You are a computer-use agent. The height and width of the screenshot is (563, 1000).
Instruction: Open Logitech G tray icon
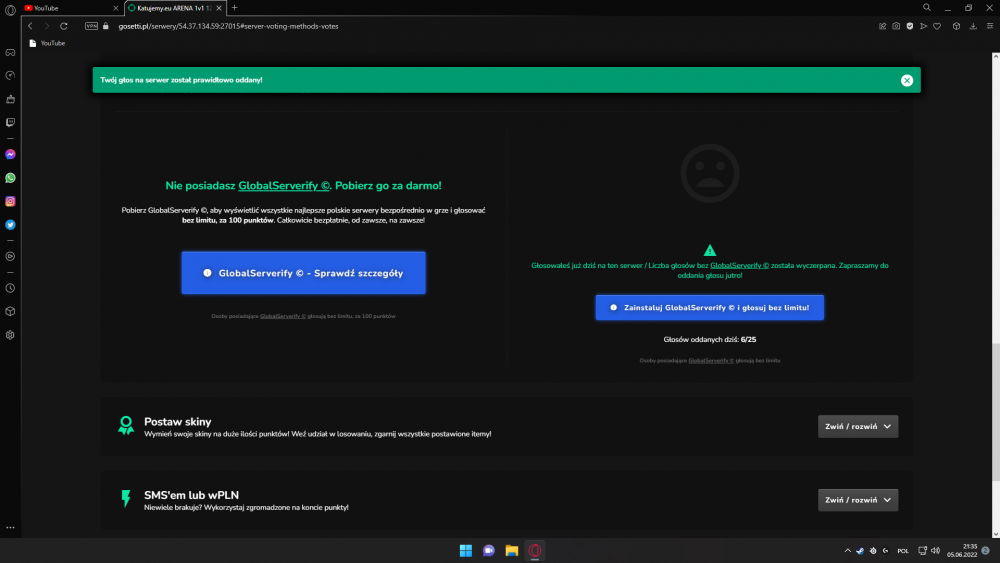(885, 551)
